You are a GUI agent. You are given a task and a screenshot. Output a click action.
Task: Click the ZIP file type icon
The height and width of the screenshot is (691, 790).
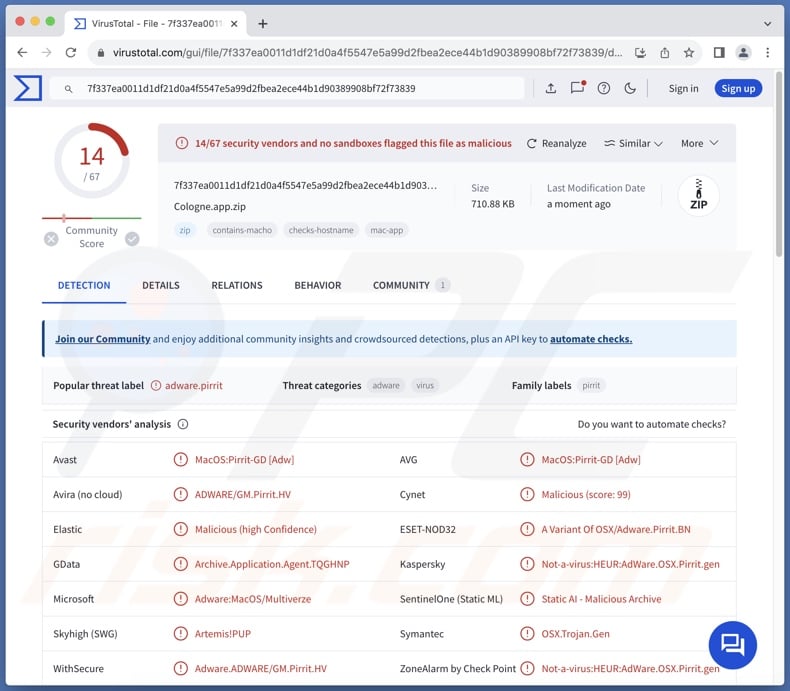click(698, 195)
